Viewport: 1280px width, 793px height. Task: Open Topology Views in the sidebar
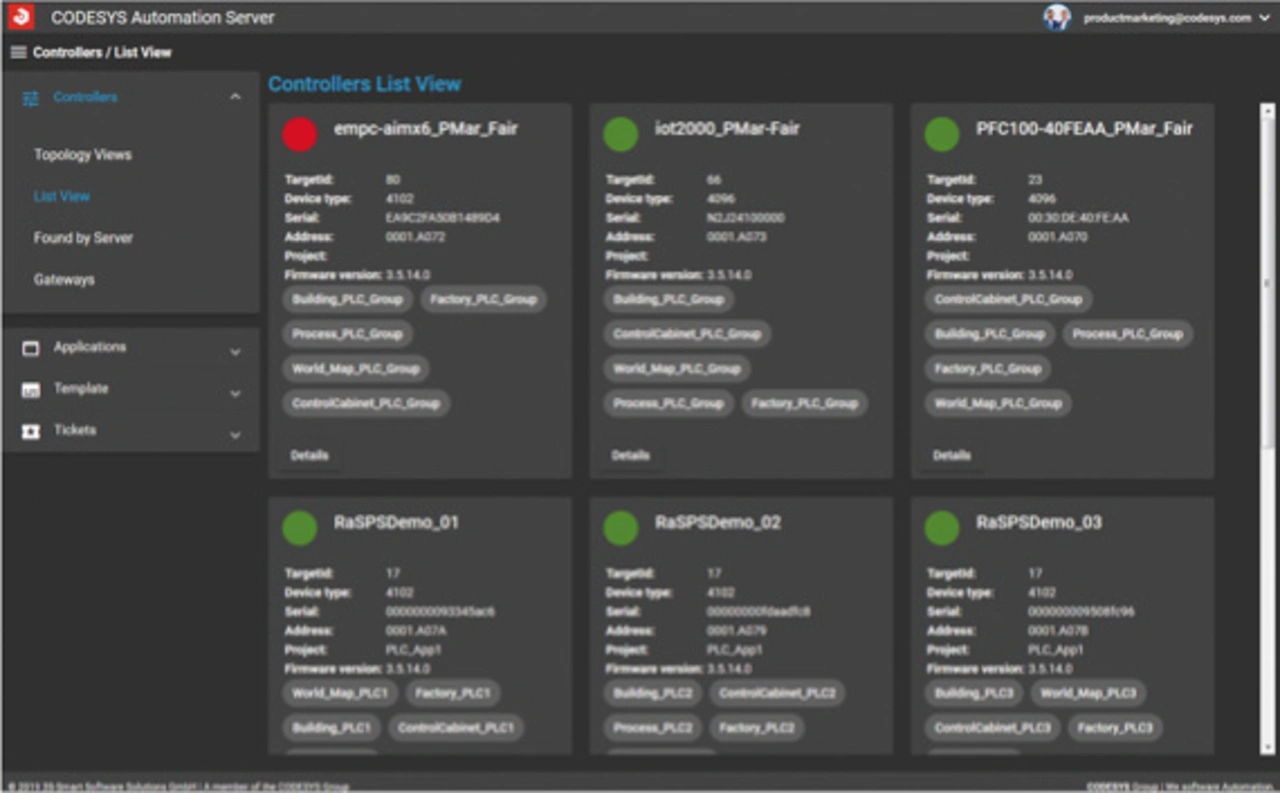pos(83,155)
